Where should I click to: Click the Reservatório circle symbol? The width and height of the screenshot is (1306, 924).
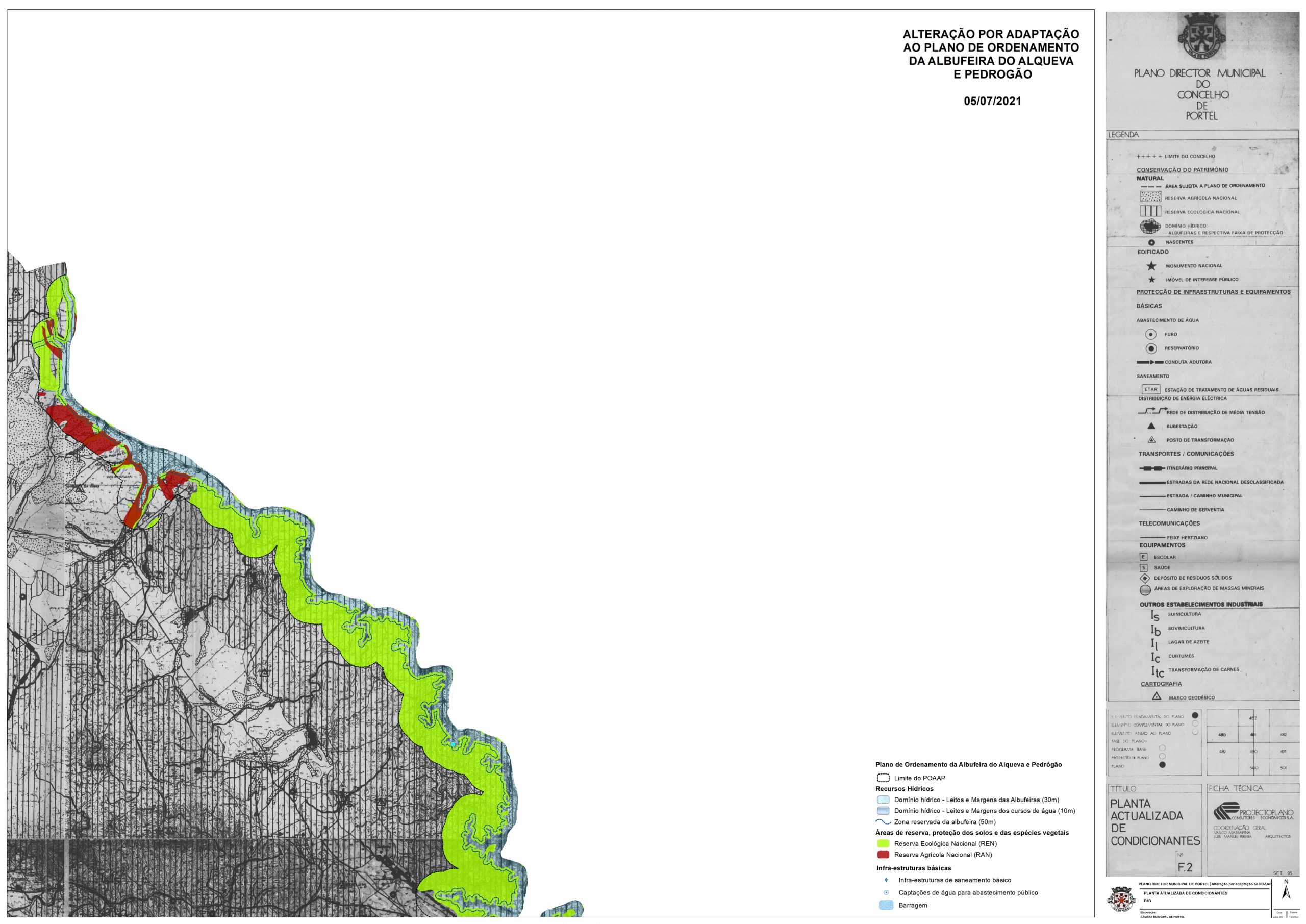(x=1151, y=348)
